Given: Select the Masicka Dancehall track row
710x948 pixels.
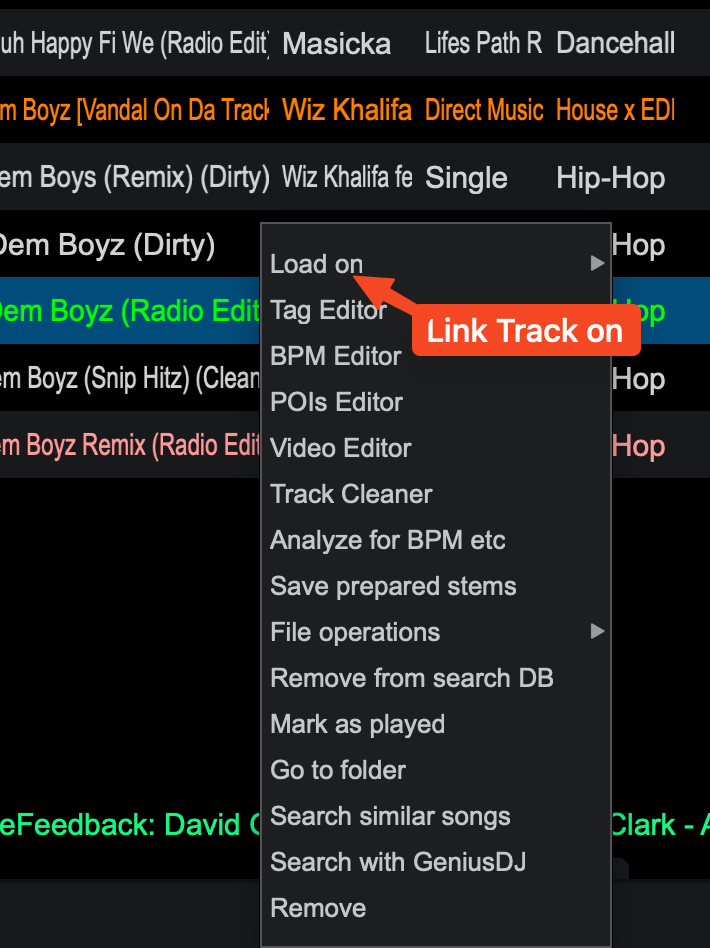Looking at the screenshot, I should 355,43.
